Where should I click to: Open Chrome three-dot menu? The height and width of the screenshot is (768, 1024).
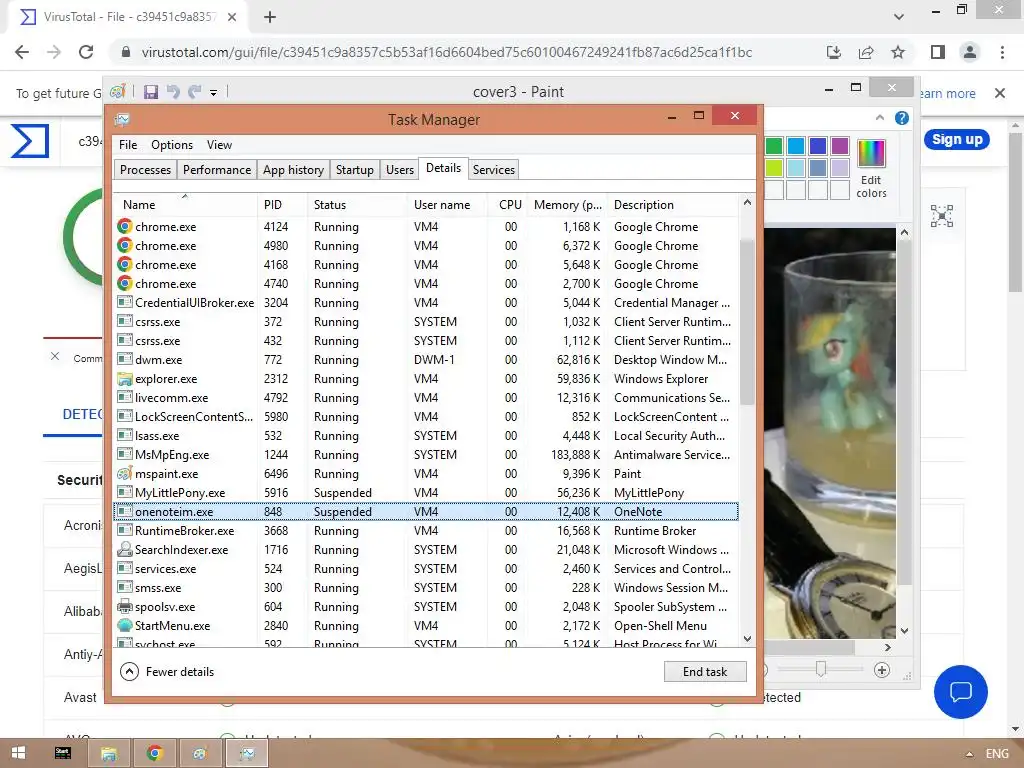(1002, 52)
